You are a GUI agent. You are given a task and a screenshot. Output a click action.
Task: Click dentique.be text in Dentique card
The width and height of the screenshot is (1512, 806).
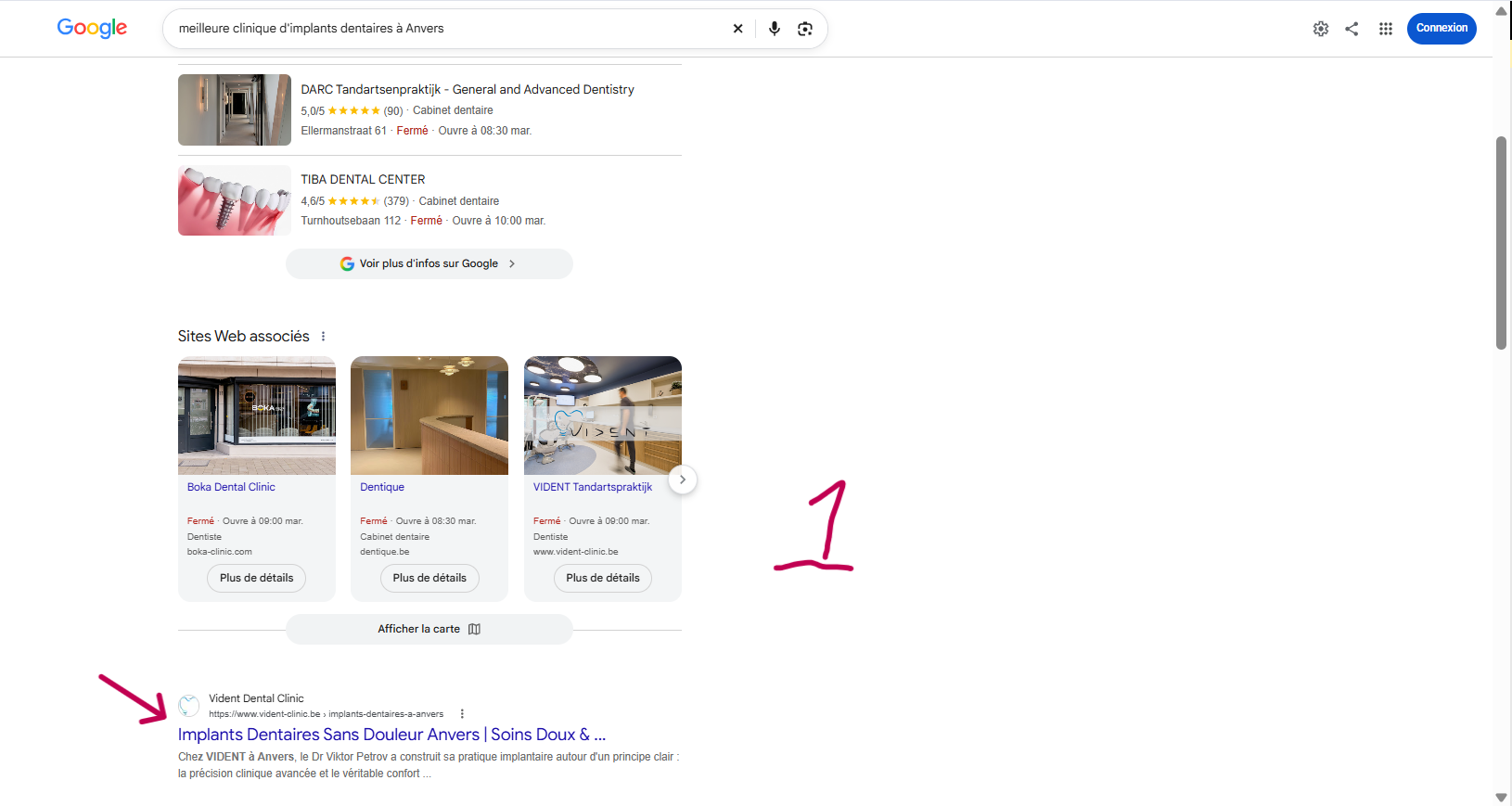(385, 552)
